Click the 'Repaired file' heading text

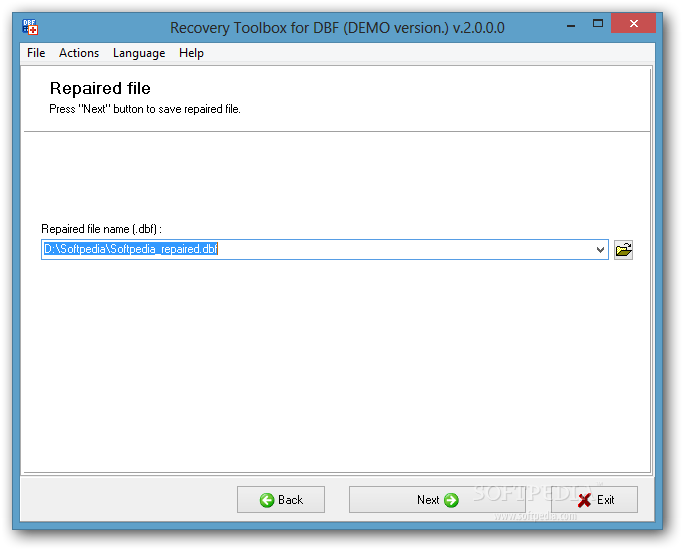point(100,88)
